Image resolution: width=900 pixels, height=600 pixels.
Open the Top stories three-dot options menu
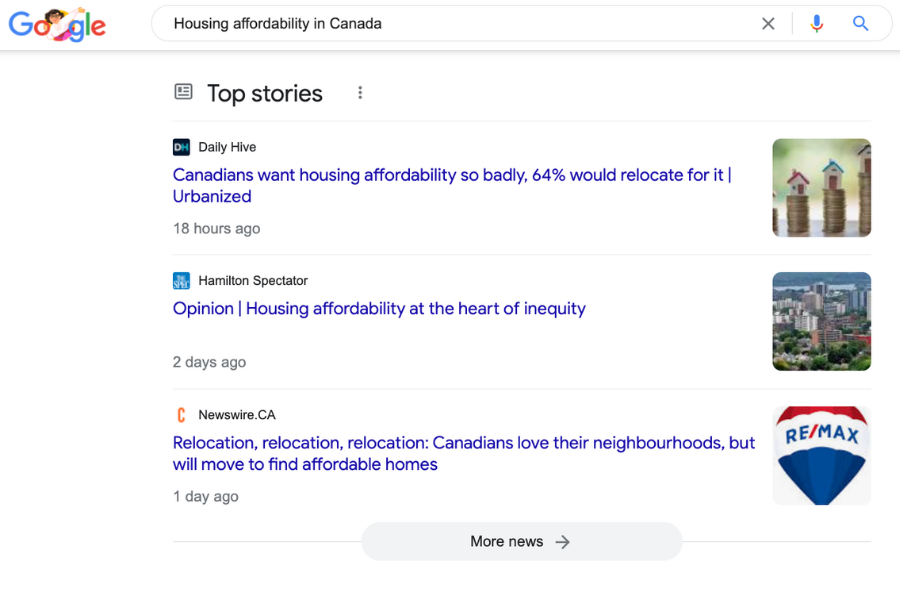coord(360,92)
